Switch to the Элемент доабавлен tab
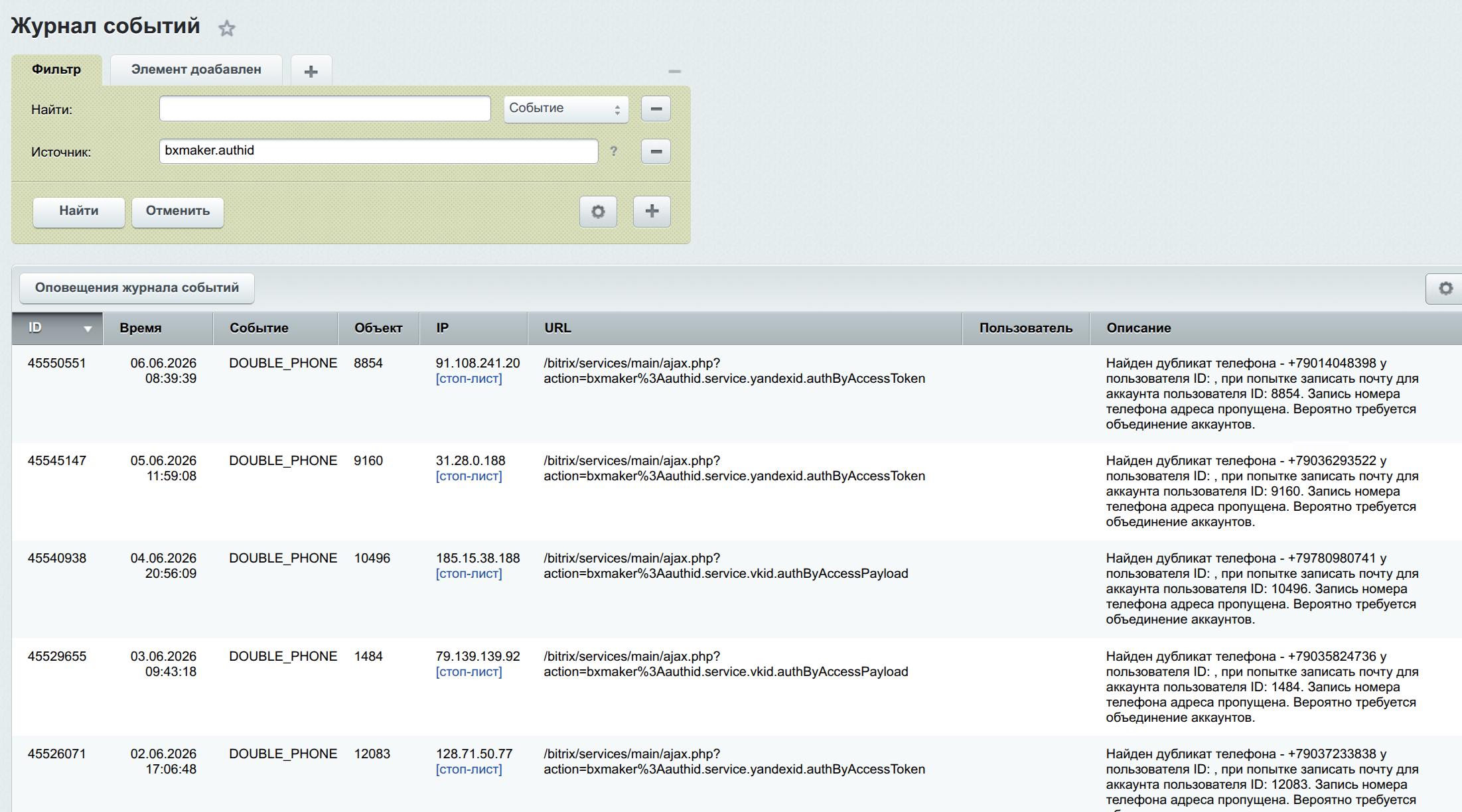The height and width of the screenshot is (812, 1462). pyautogui.click(x=196, y=70)
